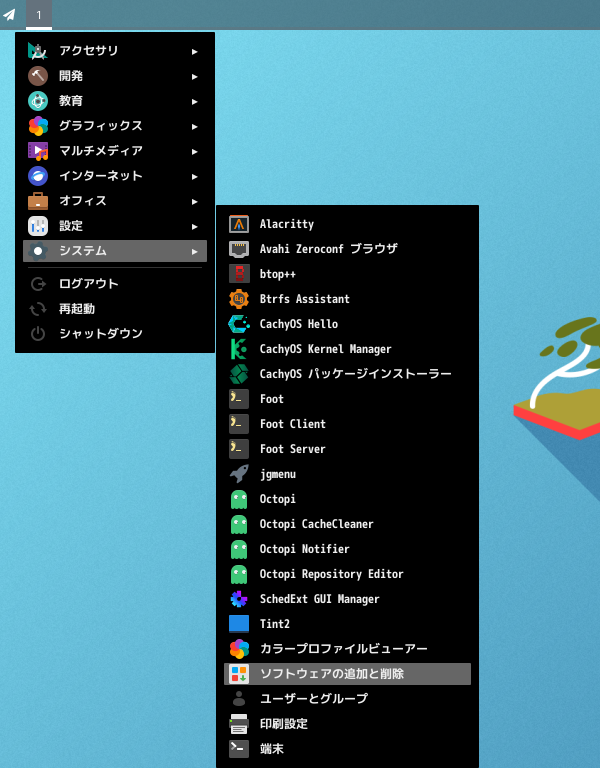
Task: Click the Foot Server icon
Action: (x=239, y=449)
